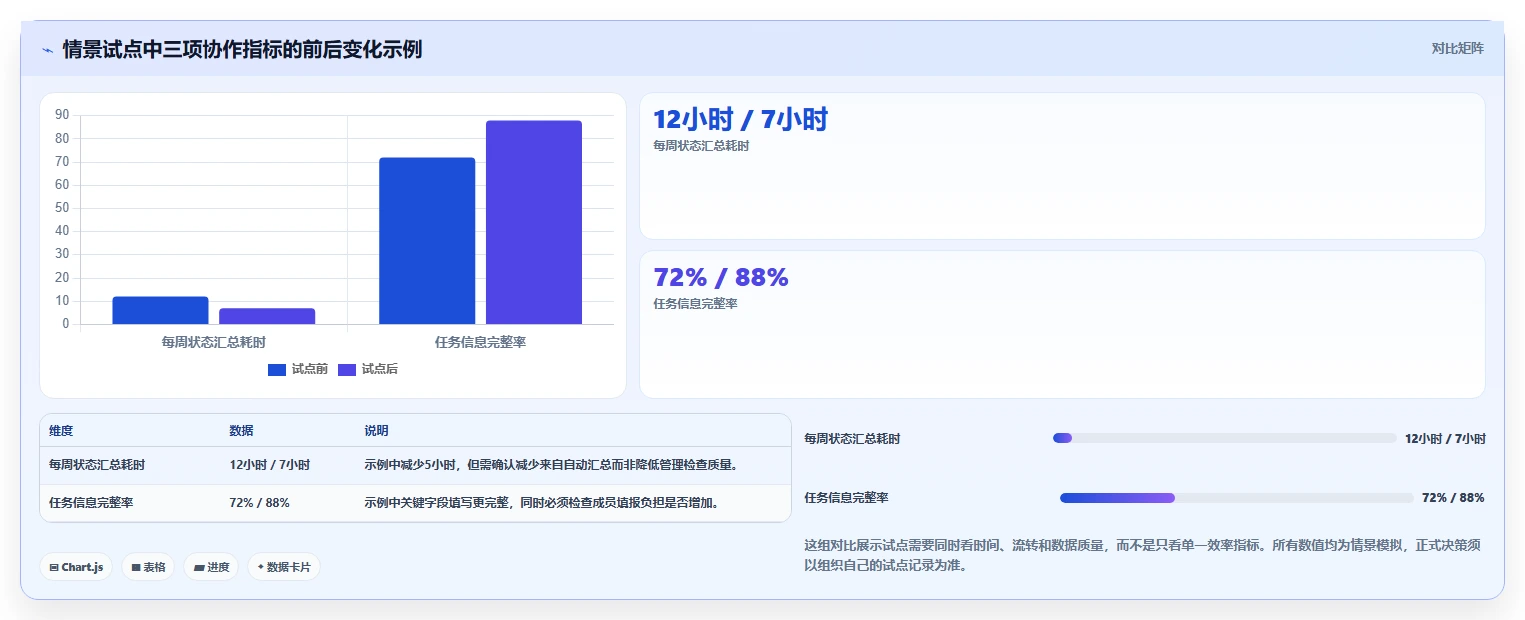Click the sparkle icon in 数据卡片 chip

261,567
